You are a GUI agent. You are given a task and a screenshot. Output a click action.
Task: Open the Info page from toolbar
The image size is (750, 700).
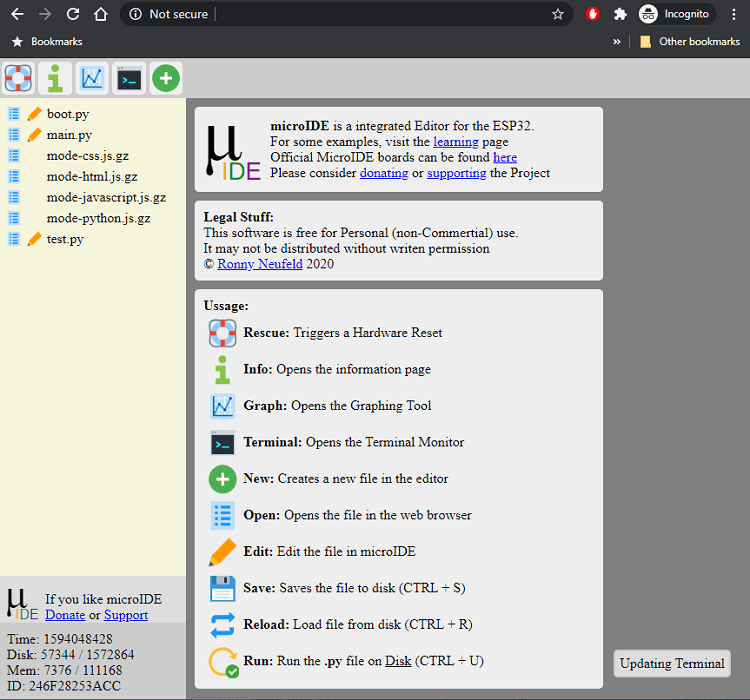pyautogui.click(x=56, y=77)
